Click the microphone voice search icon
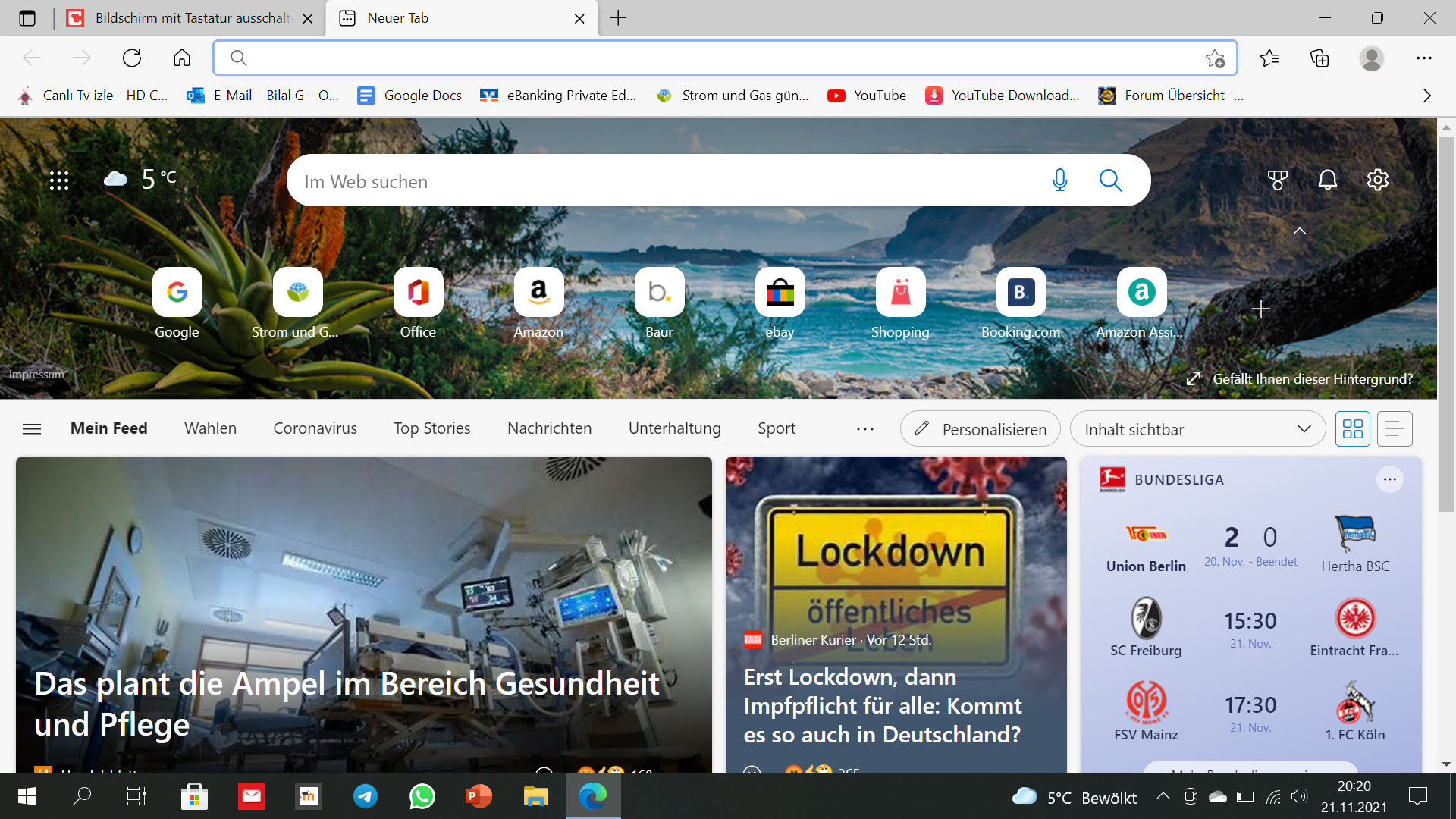The image size is (1456, 819). (1060, 180)
